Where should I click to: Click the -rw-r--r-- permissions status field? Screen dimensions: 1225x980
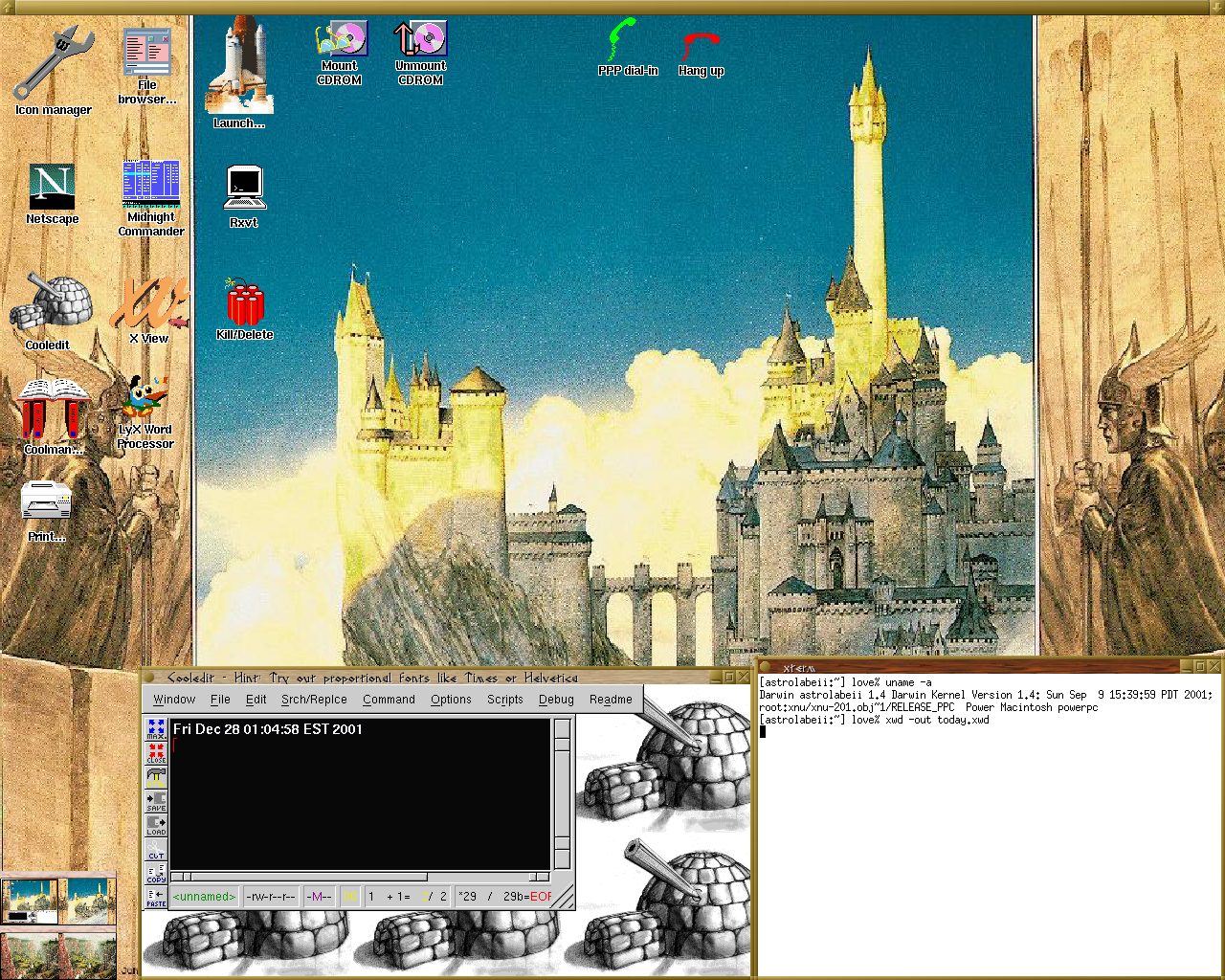coord(271,897)
